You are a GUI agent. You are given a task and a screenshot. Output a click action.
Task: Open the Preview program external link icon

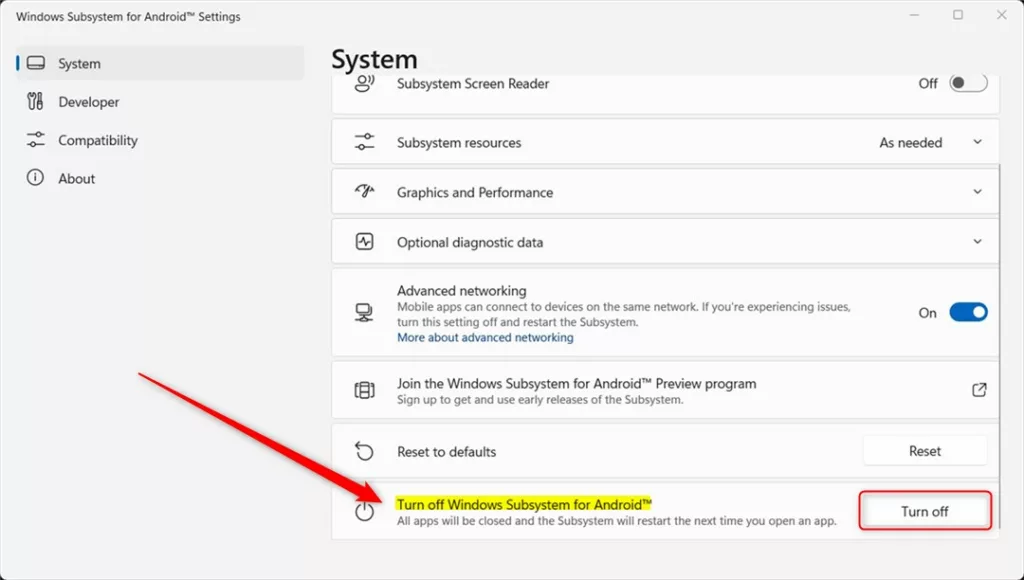[979, 390]
